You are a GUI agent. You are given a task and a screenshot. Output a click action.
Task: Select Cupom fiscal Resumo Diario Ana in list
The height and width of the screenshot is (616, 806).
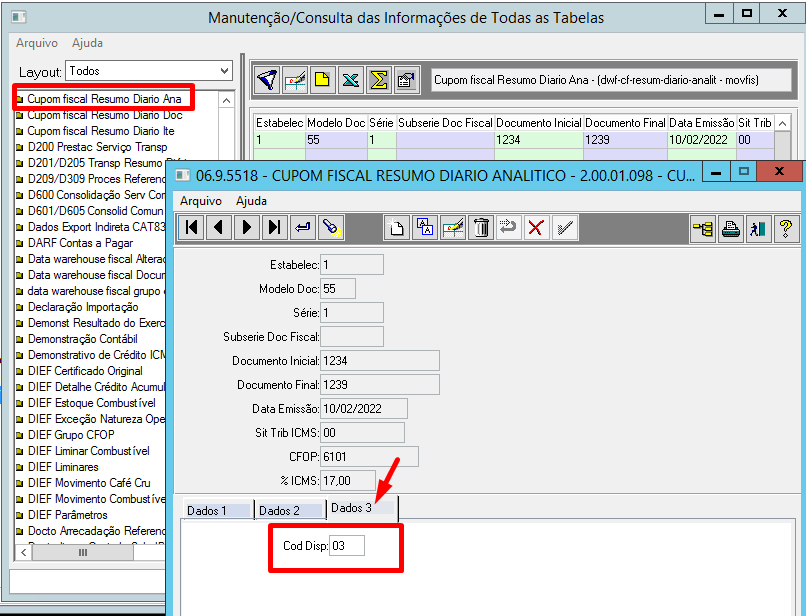104,99
